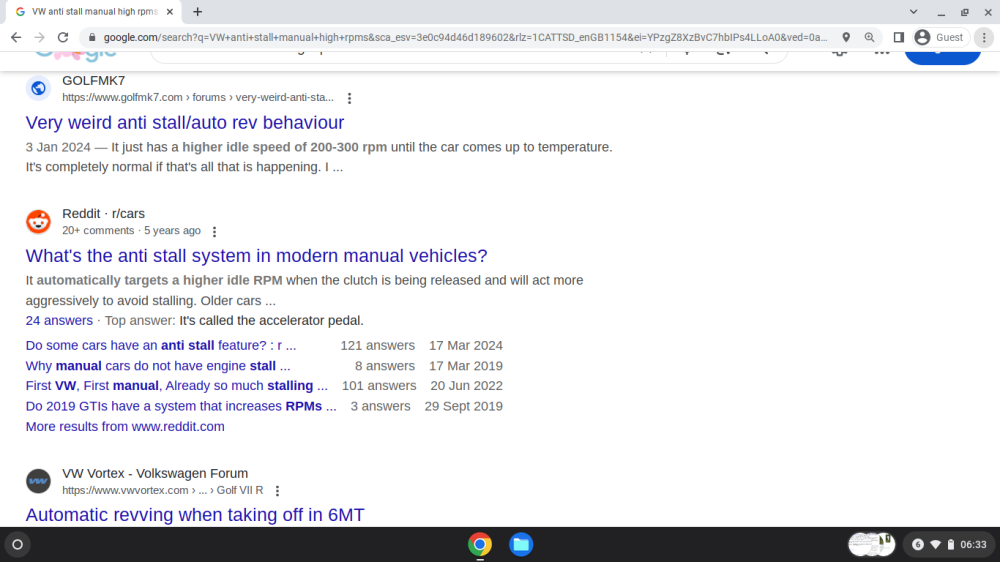The height and width of the screenshot is (562, 1000).
Task: Toggle the side panel icon
Action: tap(899, 38)
